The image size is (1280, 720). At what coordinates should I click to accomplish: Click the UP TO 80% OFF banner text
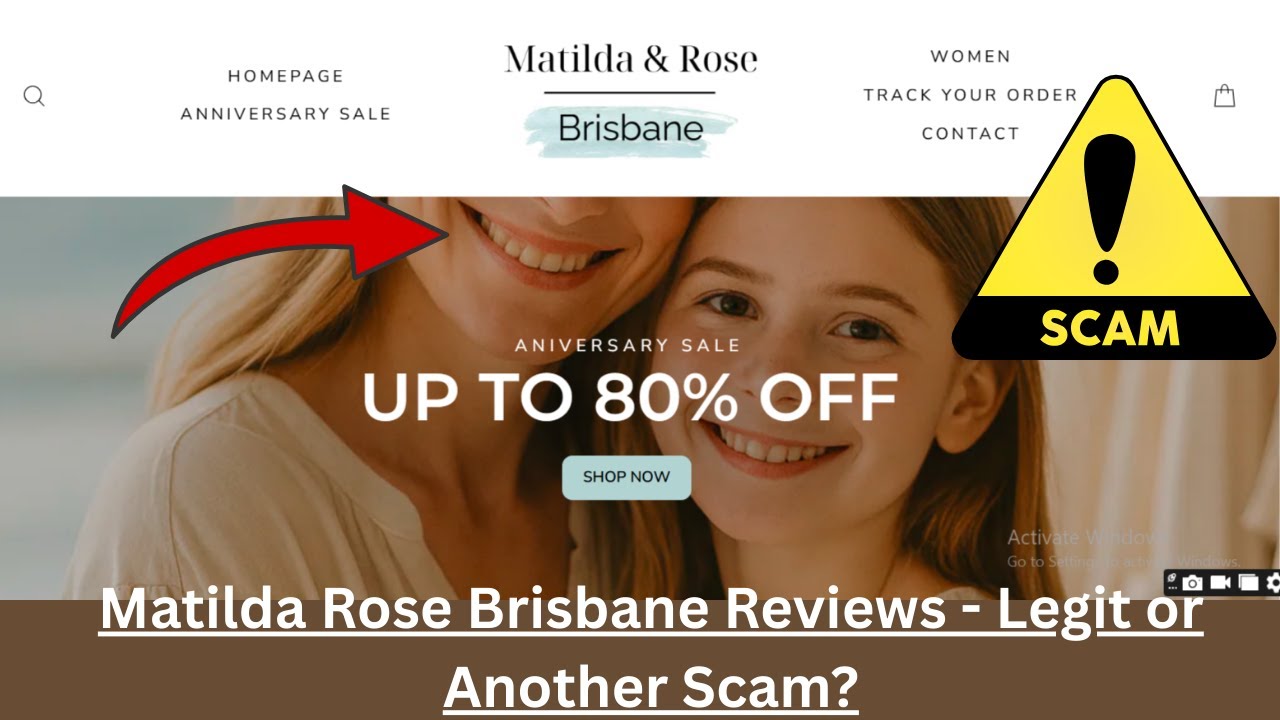(629, 398)
